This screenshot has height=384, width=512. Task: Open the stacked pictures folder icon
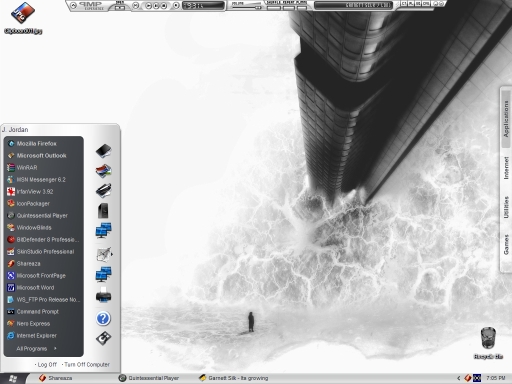[103, 171]
